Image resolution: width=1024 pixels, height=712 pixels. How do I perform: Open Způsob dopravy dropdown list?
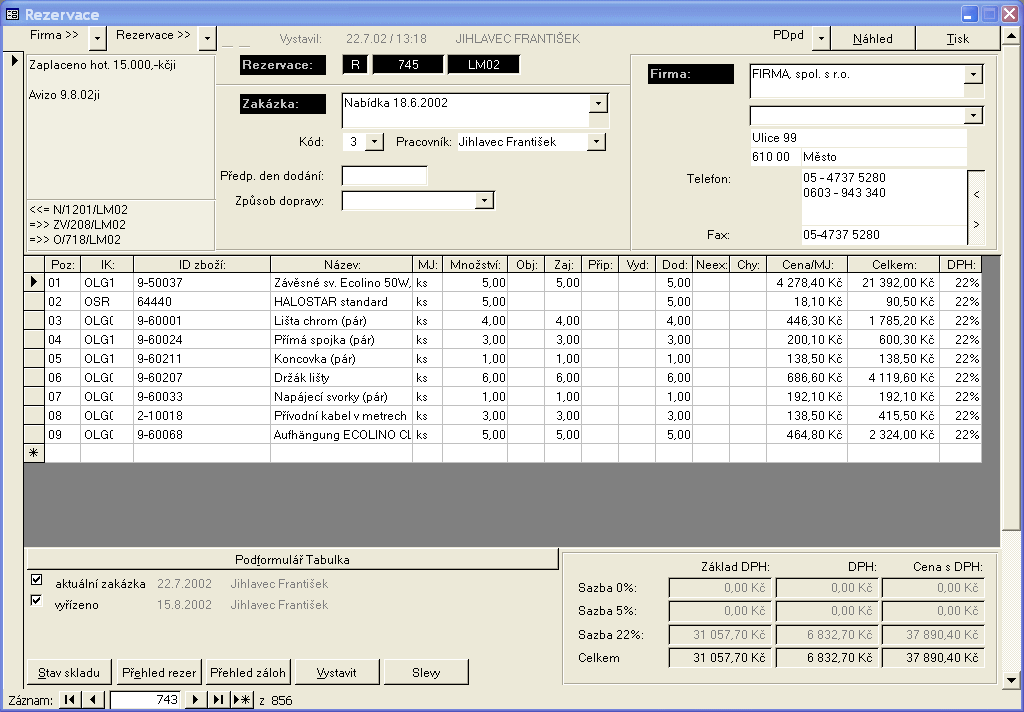pos(484,201)
